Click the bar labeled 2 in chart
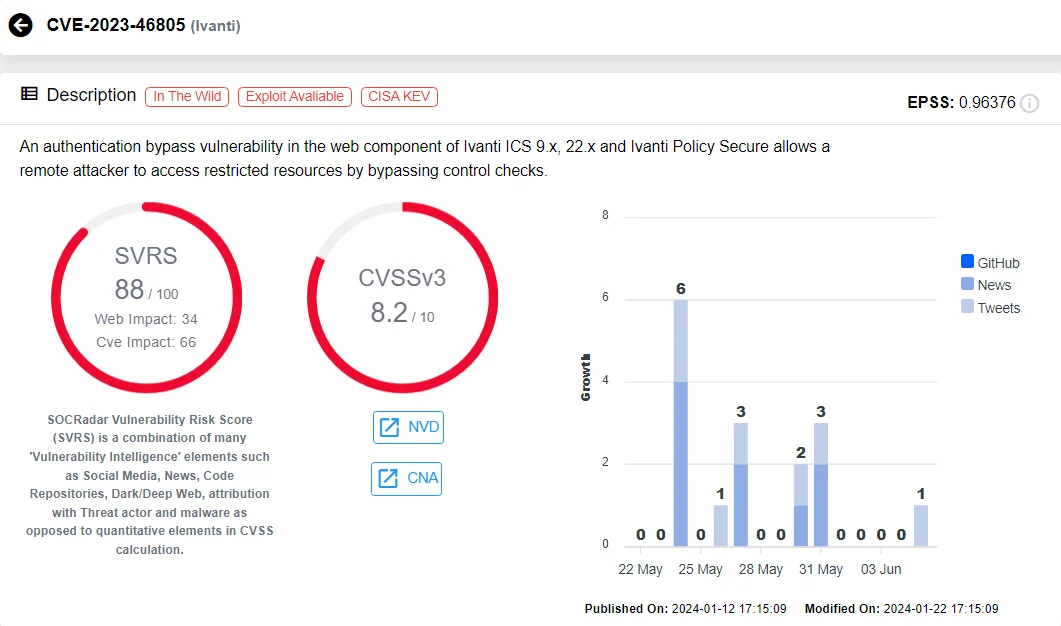Image resolution: width=1061 pixels, height=626 pixels. (800, 505)
